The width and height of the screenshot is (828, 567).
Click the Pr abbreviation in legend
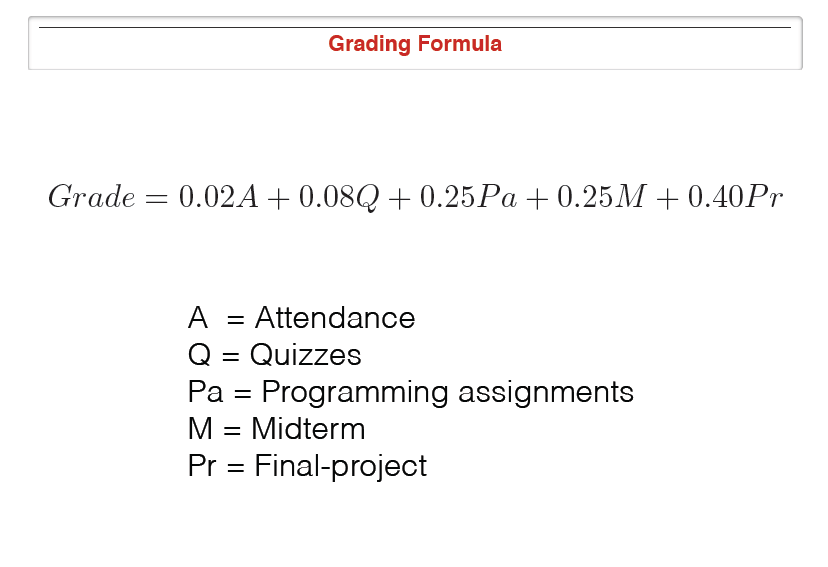[202, 466]
